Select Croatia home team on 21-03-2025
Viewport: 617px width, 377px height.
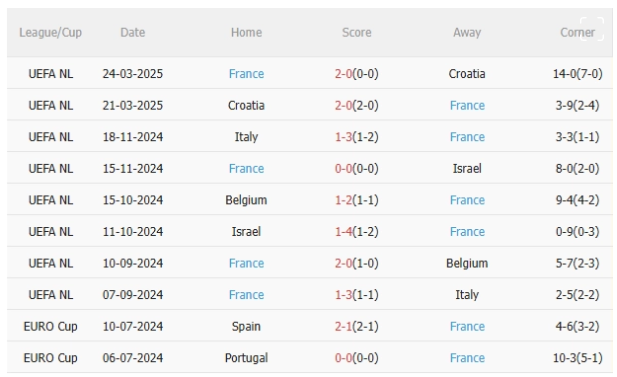tap(246, 105)
